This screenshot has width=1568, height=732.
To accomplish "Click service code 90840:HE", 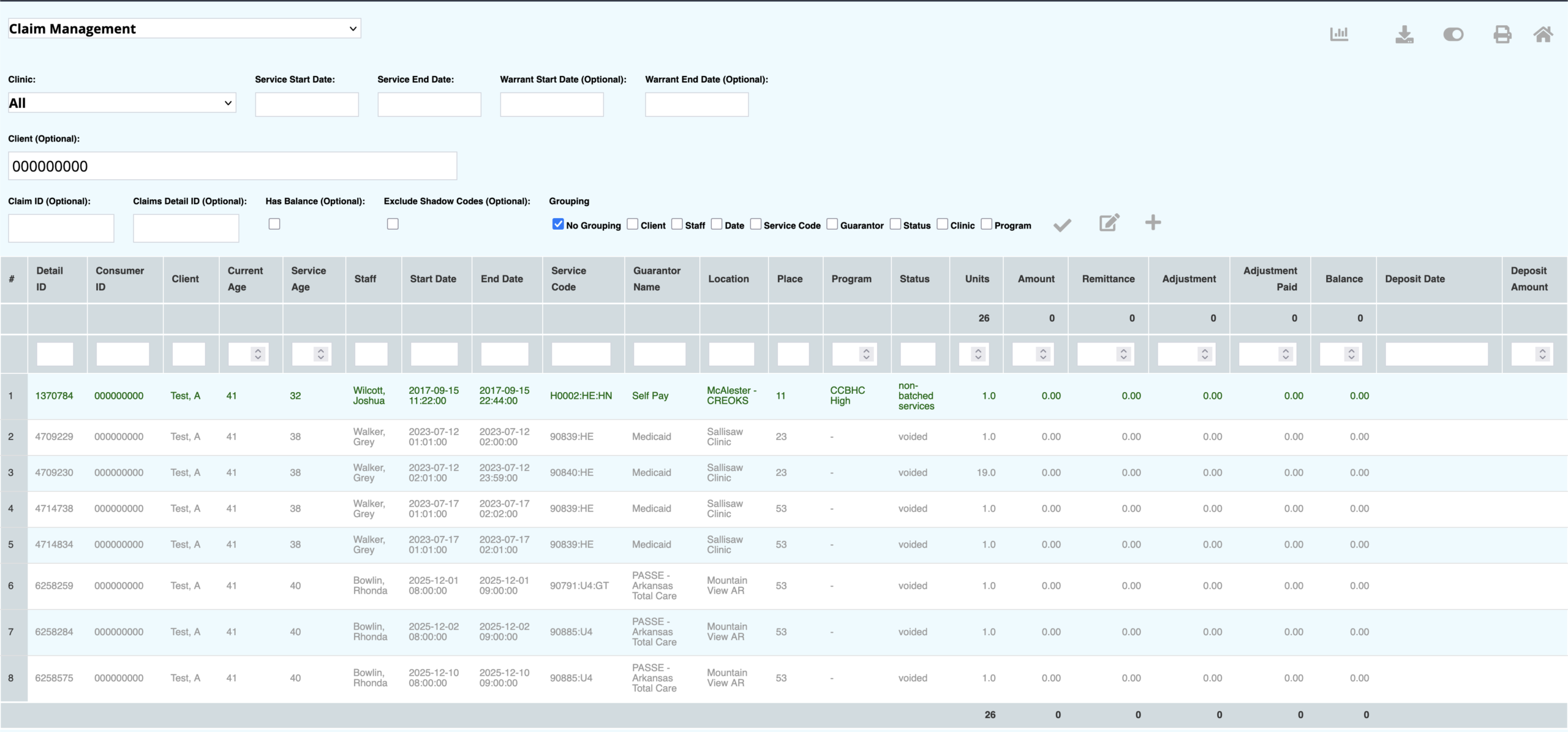I will (571, 472).
